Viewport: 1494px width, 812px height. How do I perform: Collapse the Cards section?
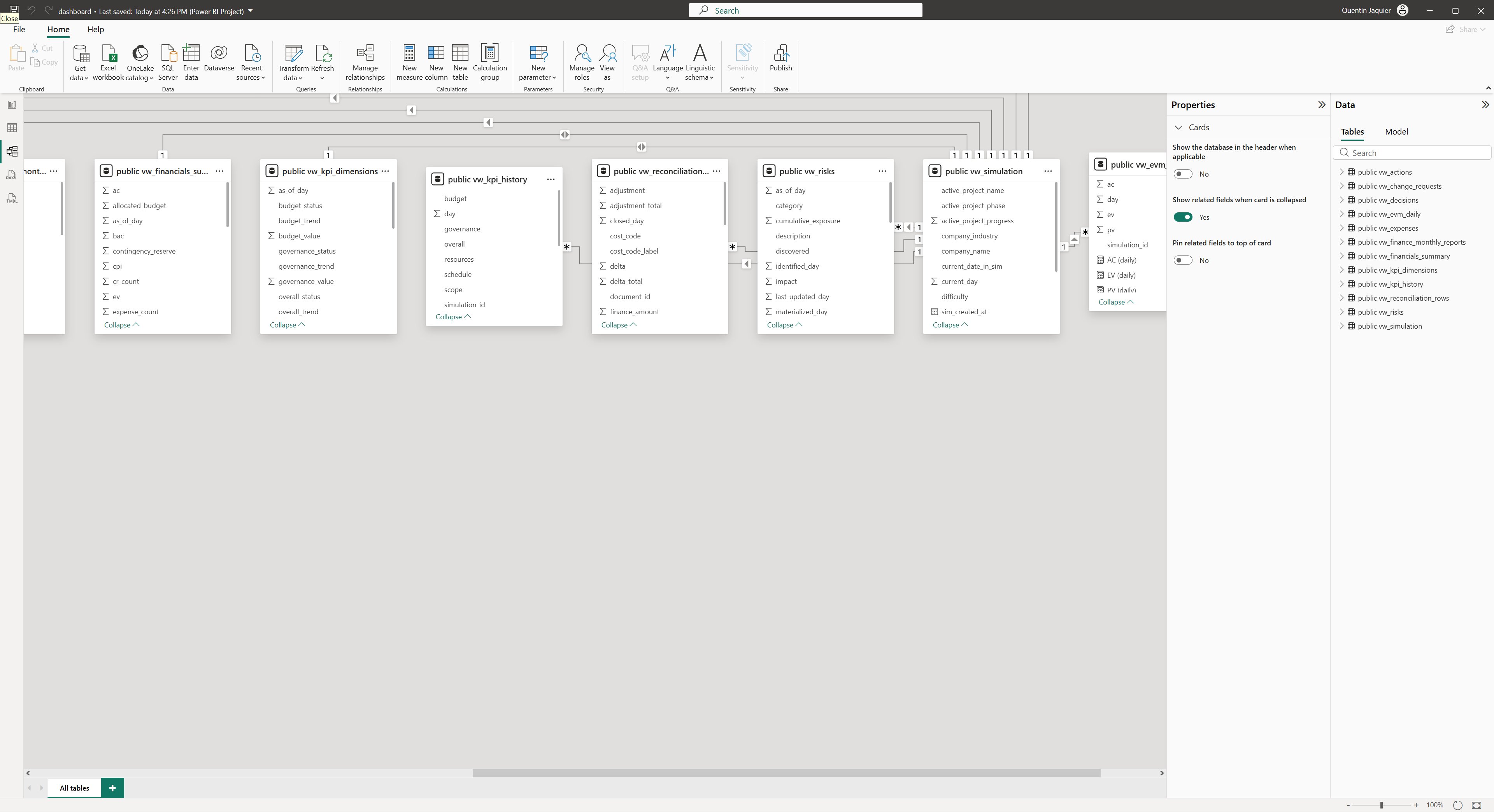click(1178, 128)
